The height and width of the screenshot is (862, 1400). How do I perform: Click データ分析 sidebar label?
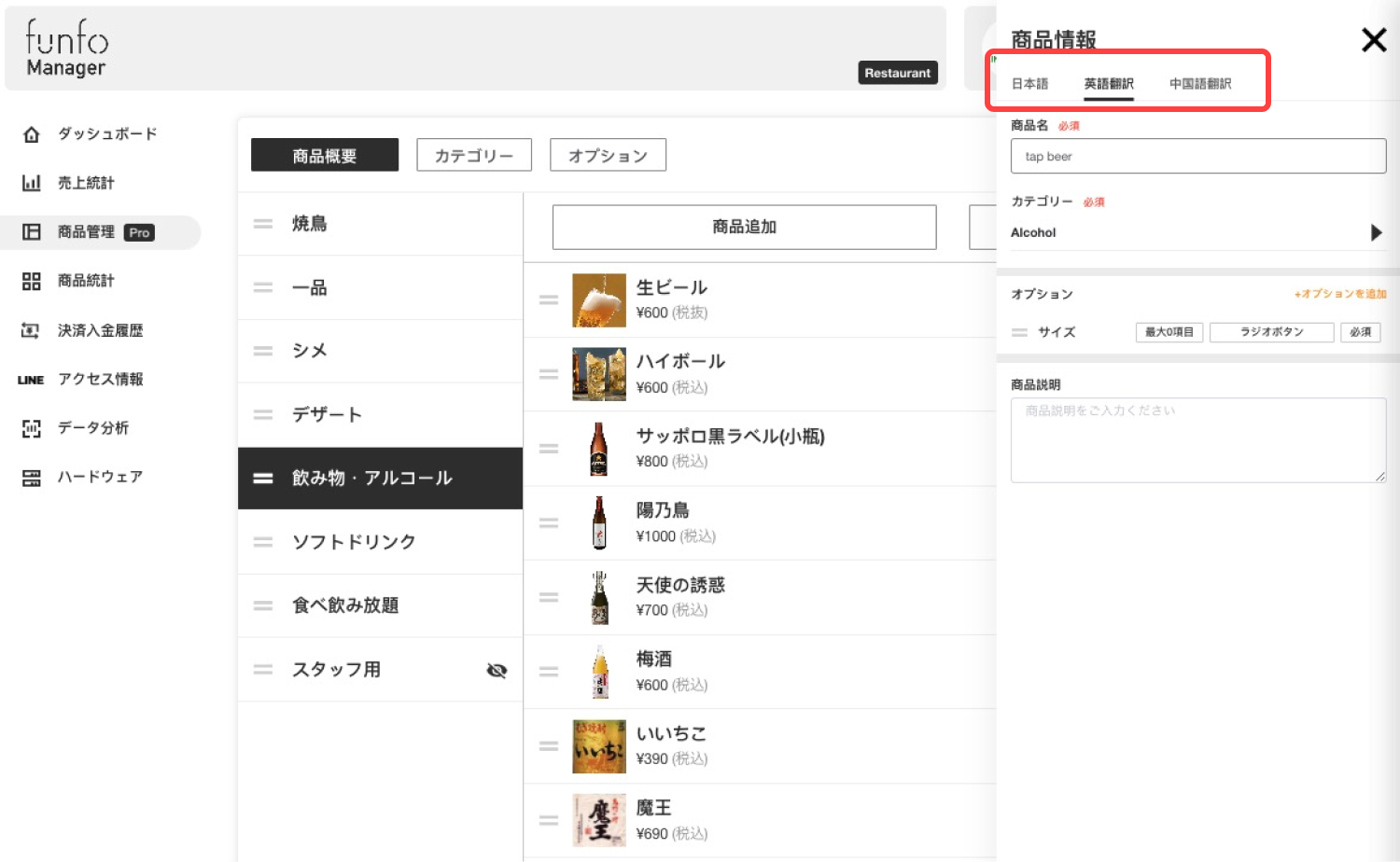(x=93, y=428)
